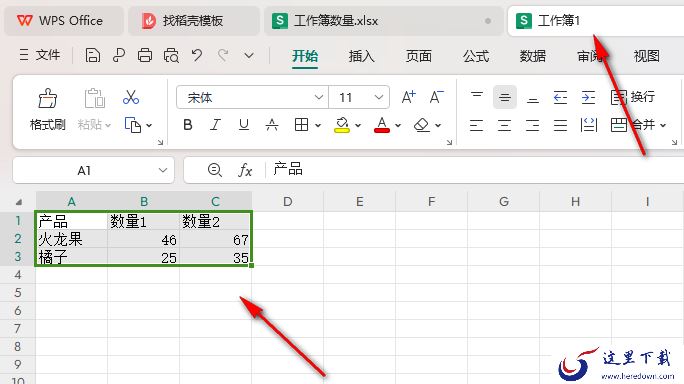Switch to the 数据 ribbon tab
Screen dimensions: 684x384
pos(533,56)
